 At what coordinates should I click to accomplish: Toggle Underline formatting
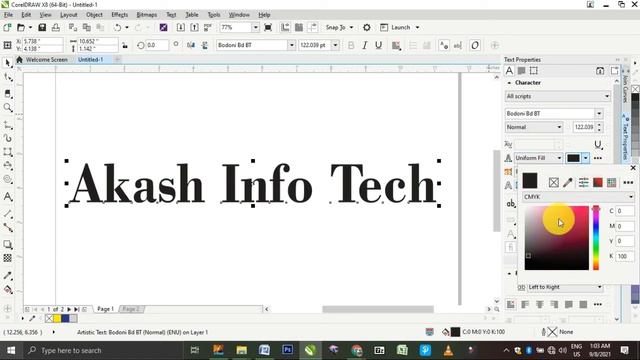378,45
